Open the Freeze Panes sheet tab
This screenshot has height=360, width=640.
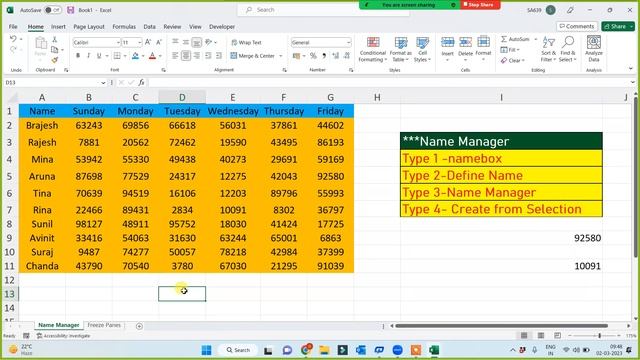(x=104, y=325)
